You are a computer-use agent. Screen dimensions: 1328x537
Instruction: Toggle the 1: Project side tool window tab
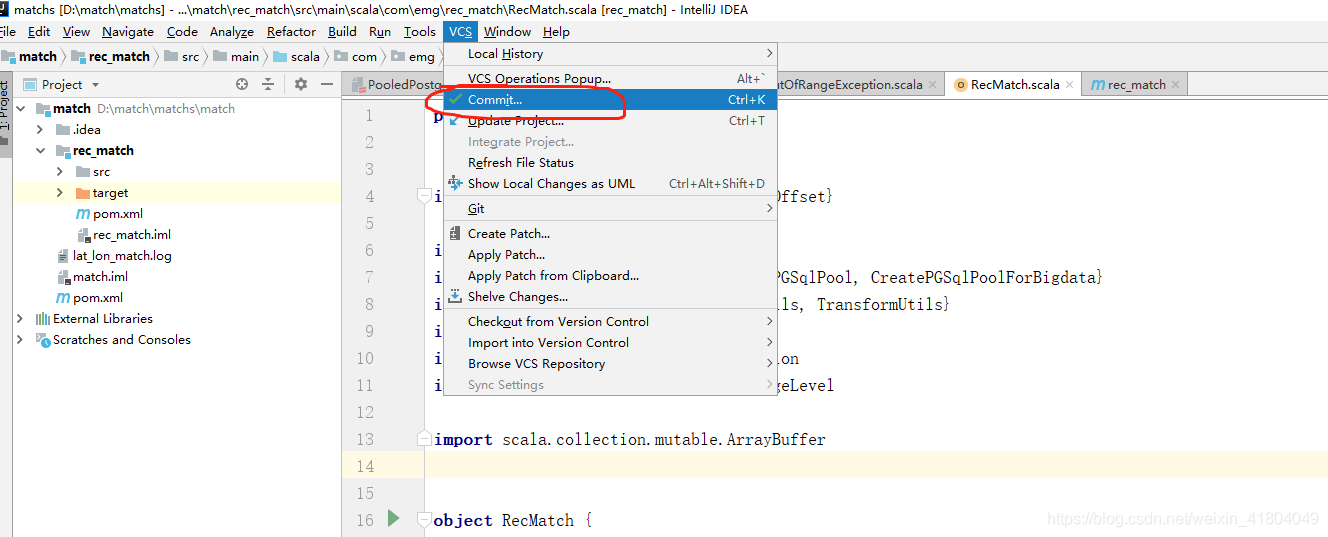click(x=5, y=106)
